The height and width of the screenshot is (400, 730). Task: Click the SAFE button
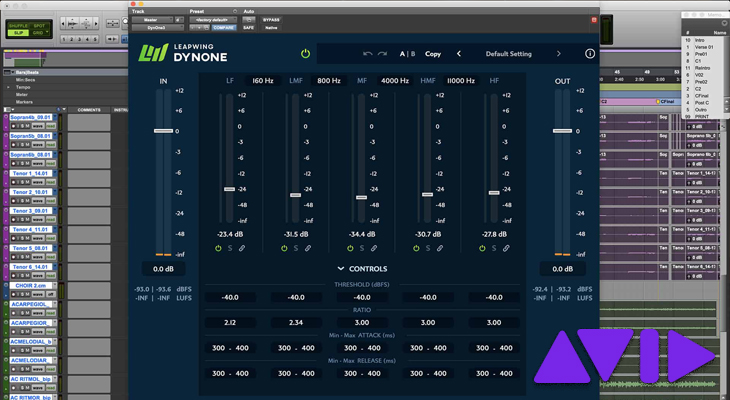[249, 28]
